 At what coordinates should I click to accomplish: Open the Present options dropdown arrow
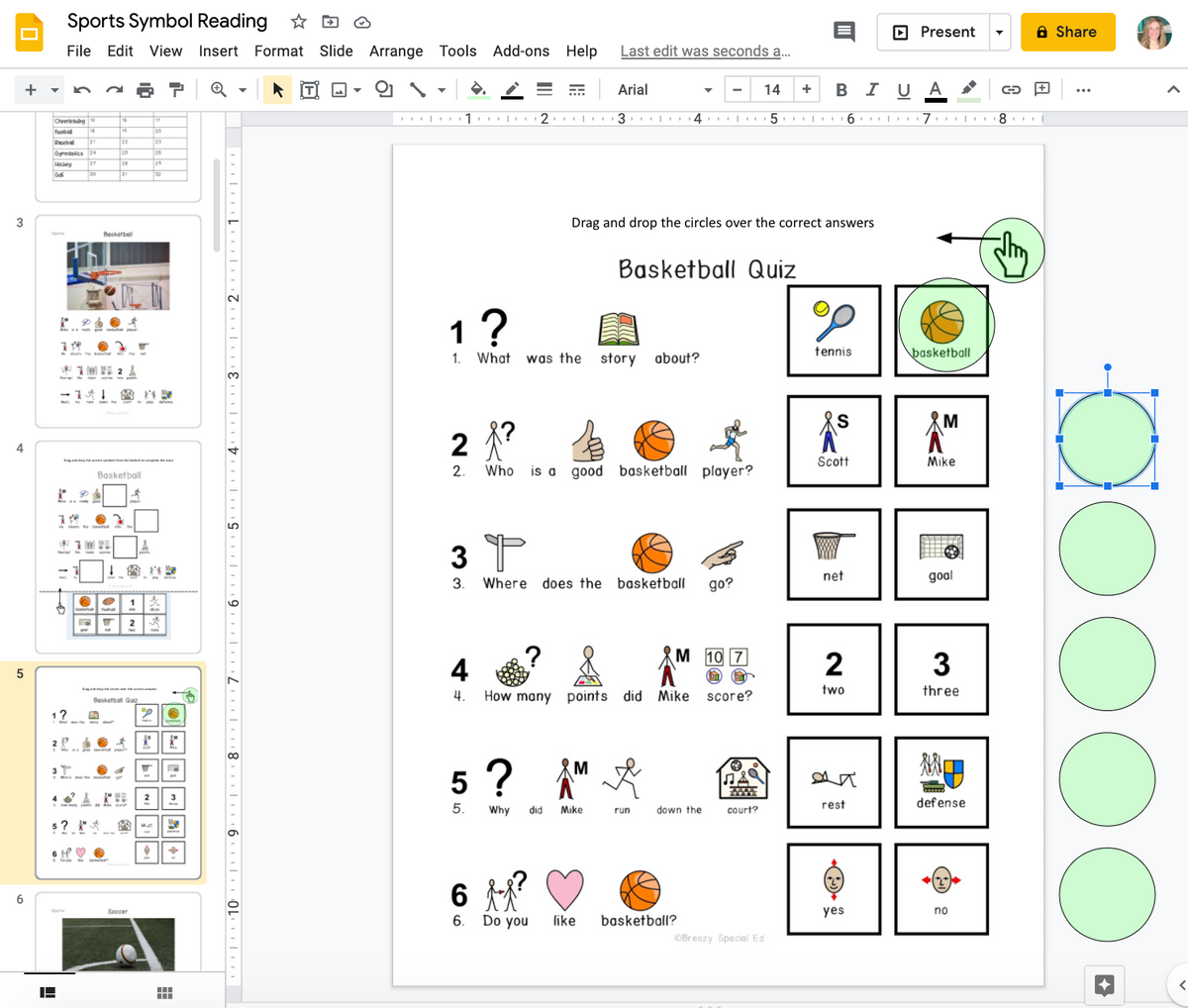click(999, 32)
